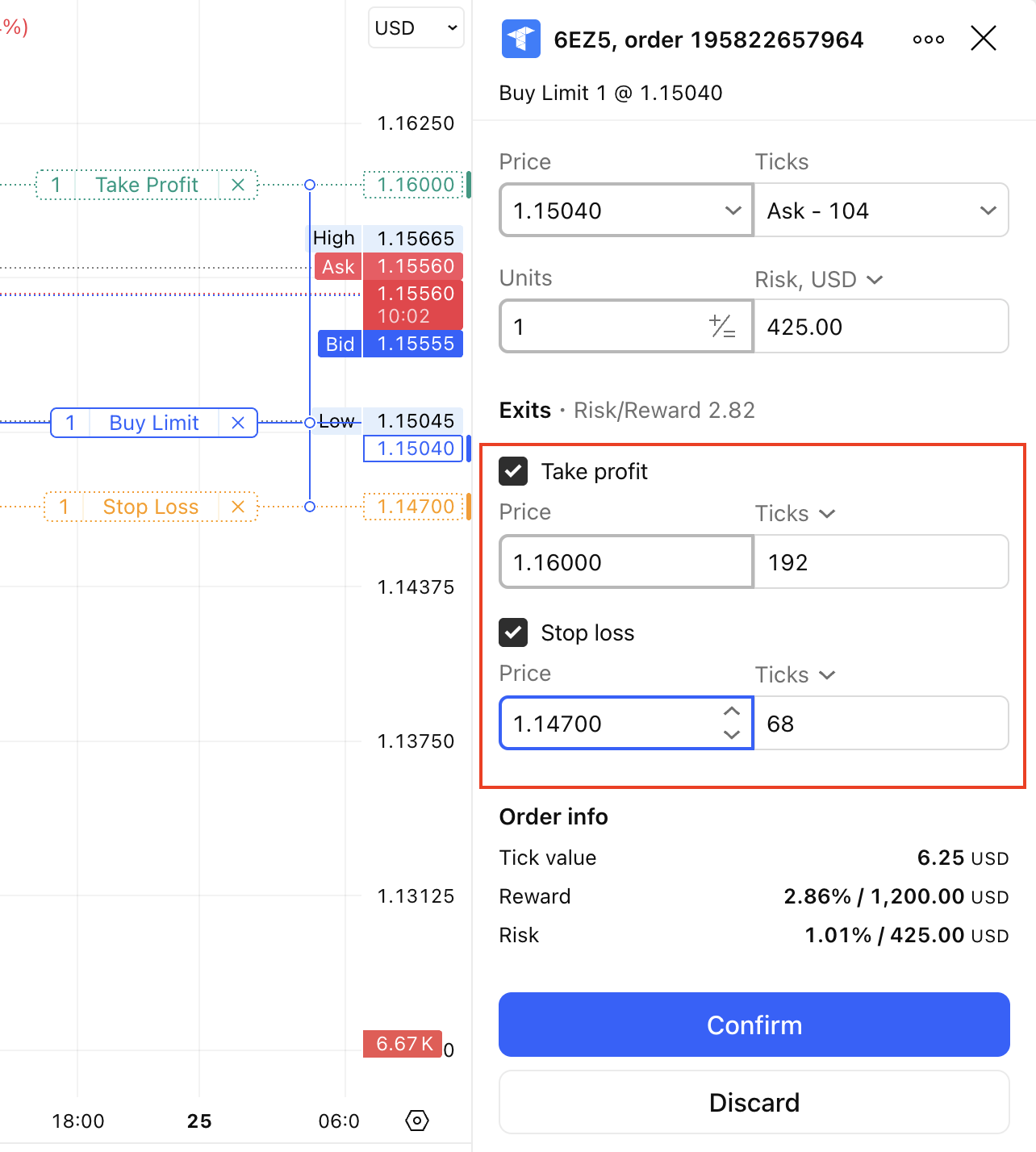Expand the order Price 1.15040 dropdown

click(x=733, y=211)
